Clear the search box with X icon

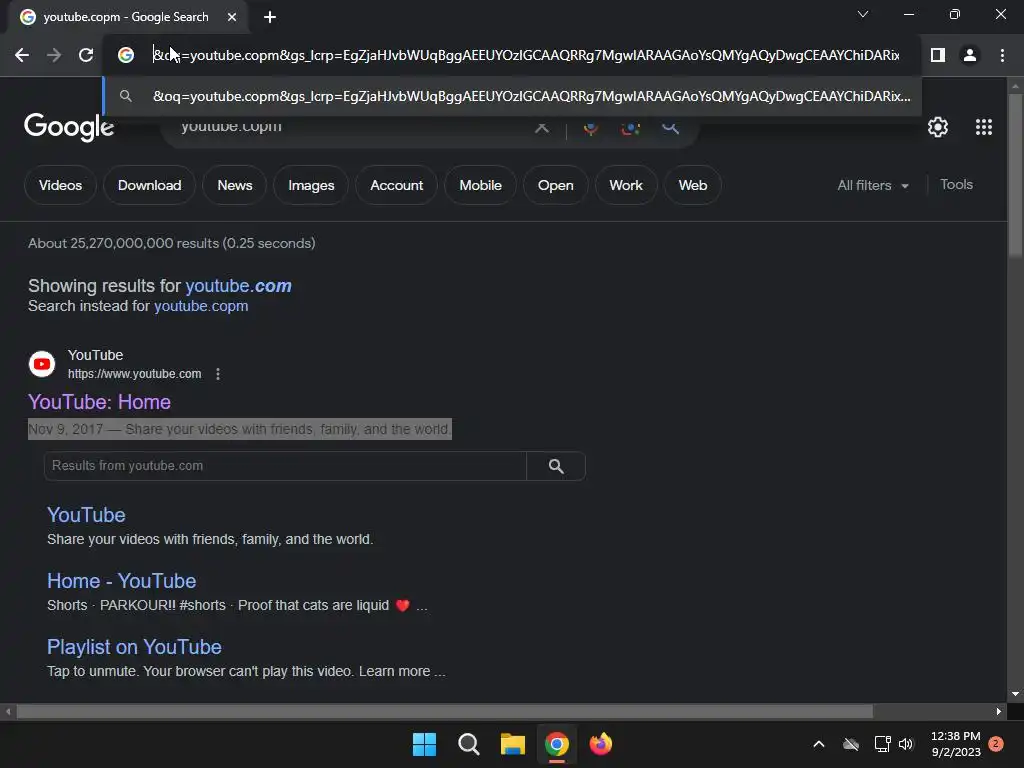(x=542, y=127)
